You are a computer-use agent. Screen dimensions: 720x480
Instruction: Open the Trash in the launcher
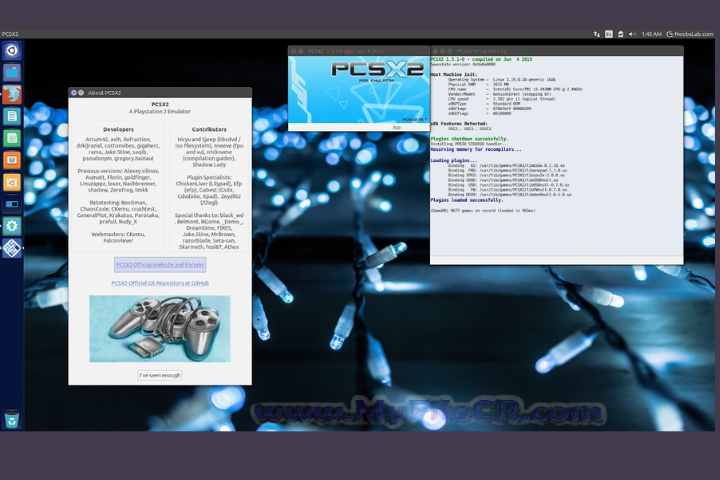pos(12,419)
